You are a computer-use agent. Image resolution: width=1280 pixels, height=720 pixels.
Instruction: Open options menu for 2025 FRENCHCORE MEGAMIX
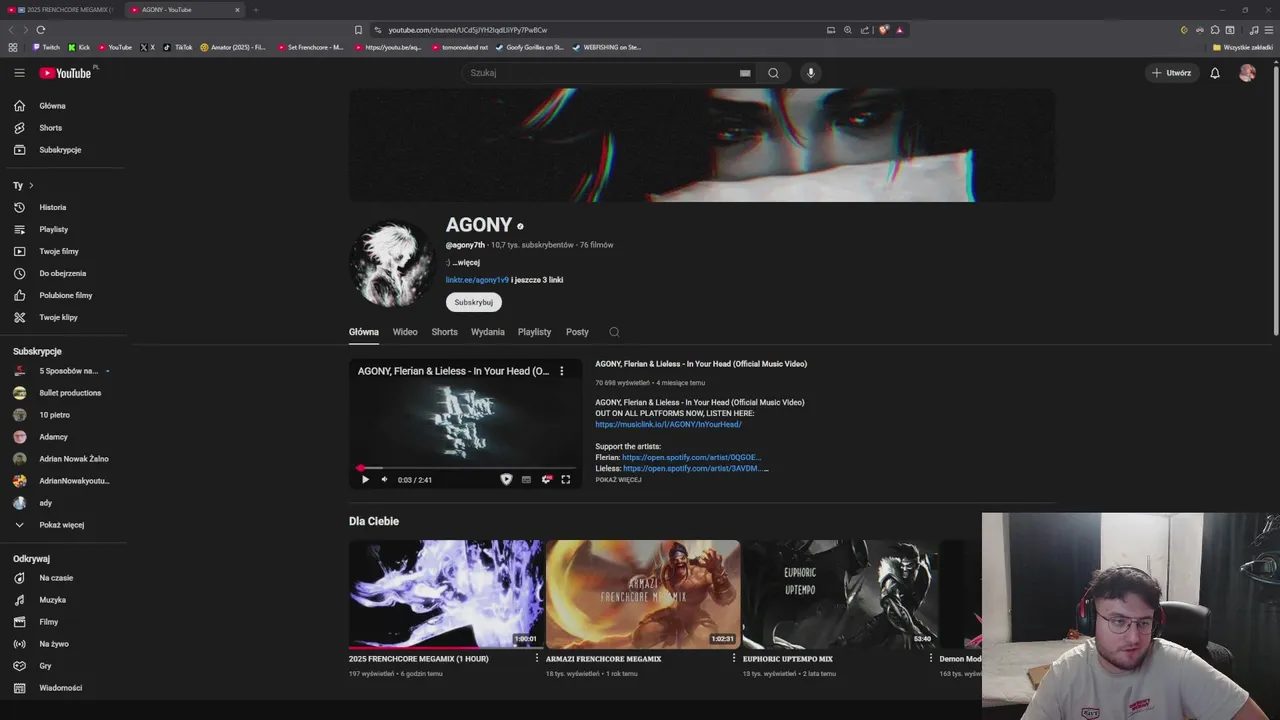(537, 659)
